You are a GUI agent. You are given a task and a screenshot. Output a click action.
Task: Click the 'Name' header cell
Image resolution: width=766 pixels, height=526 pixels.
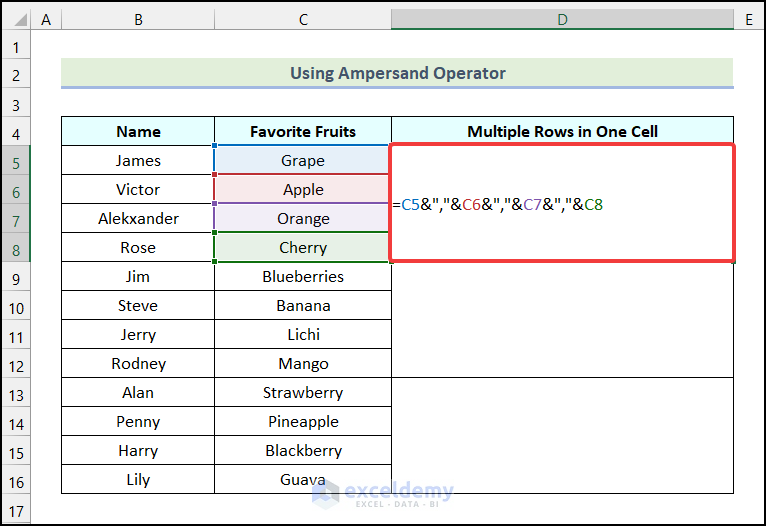[138, 131]
